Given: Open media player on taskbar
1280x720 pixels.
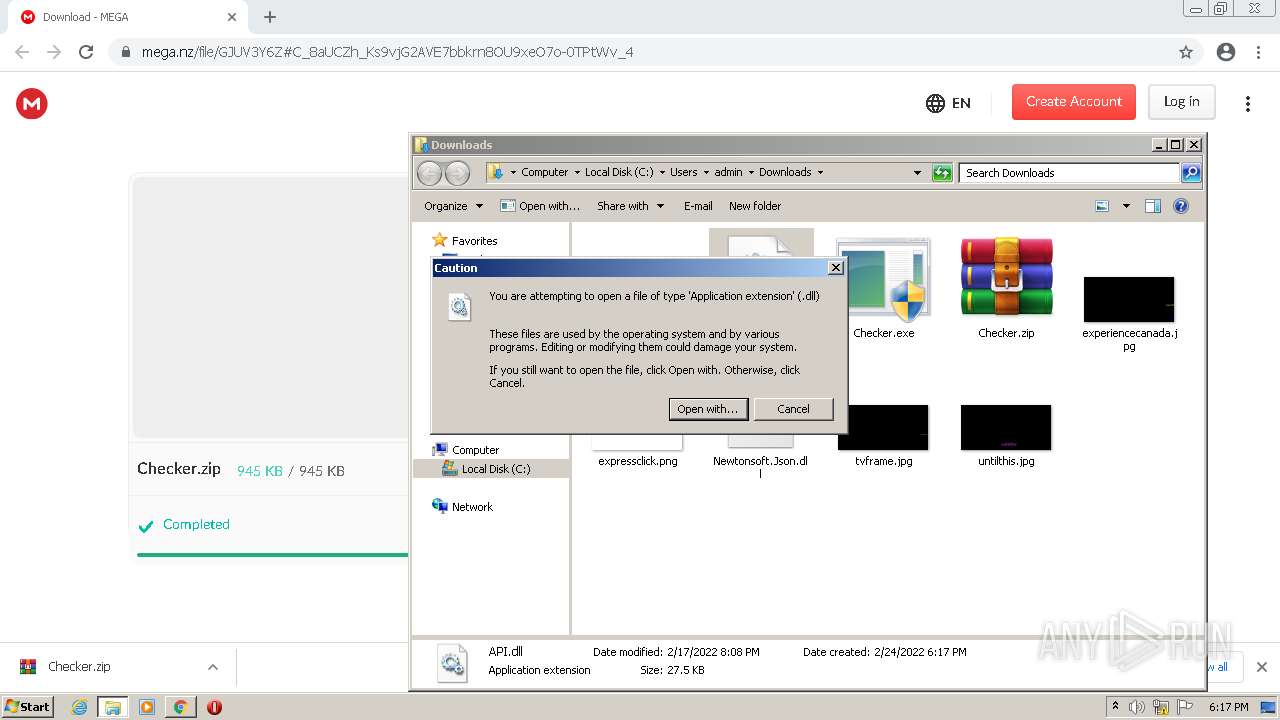Looking at the screenshot, I should [x=147, y=707].
